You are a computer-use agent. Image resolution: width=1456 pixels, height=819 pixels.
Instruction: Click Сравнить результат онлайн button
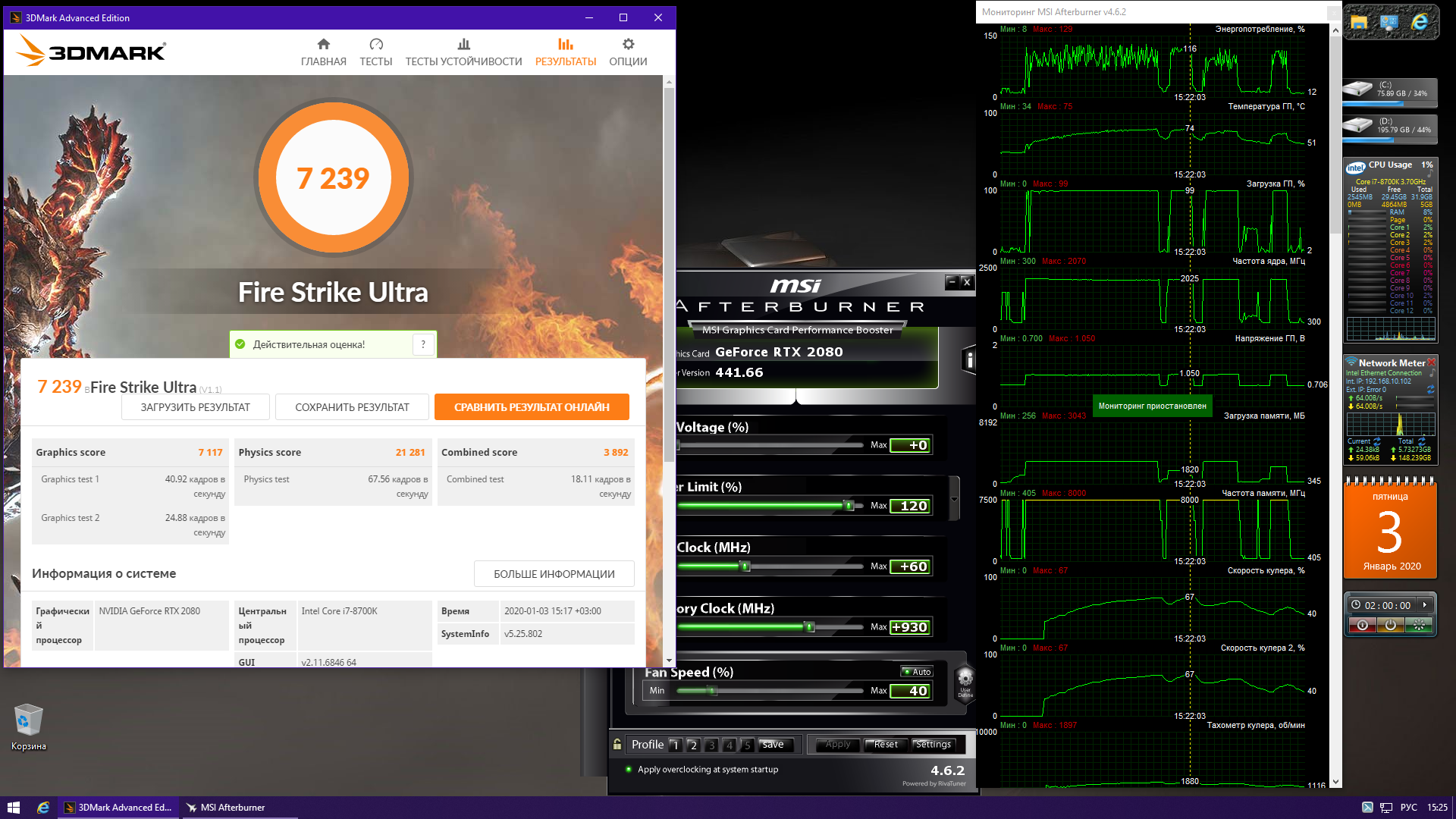532,407
